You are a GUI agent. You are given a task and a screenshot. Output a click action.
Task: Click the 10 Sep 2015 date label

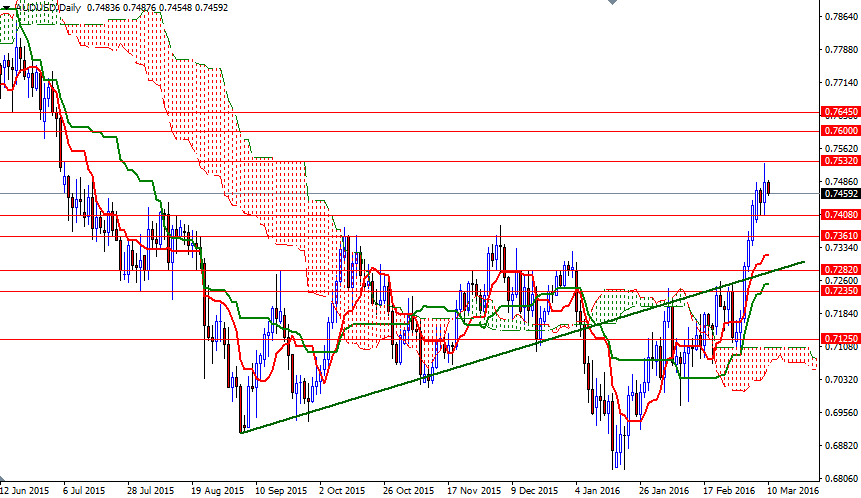280,491
